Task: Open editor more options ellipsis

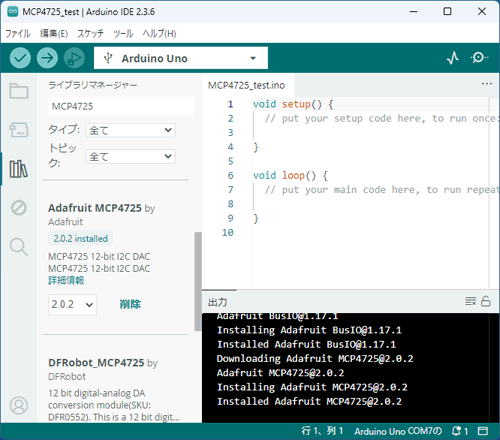Action: click(487, 84)
